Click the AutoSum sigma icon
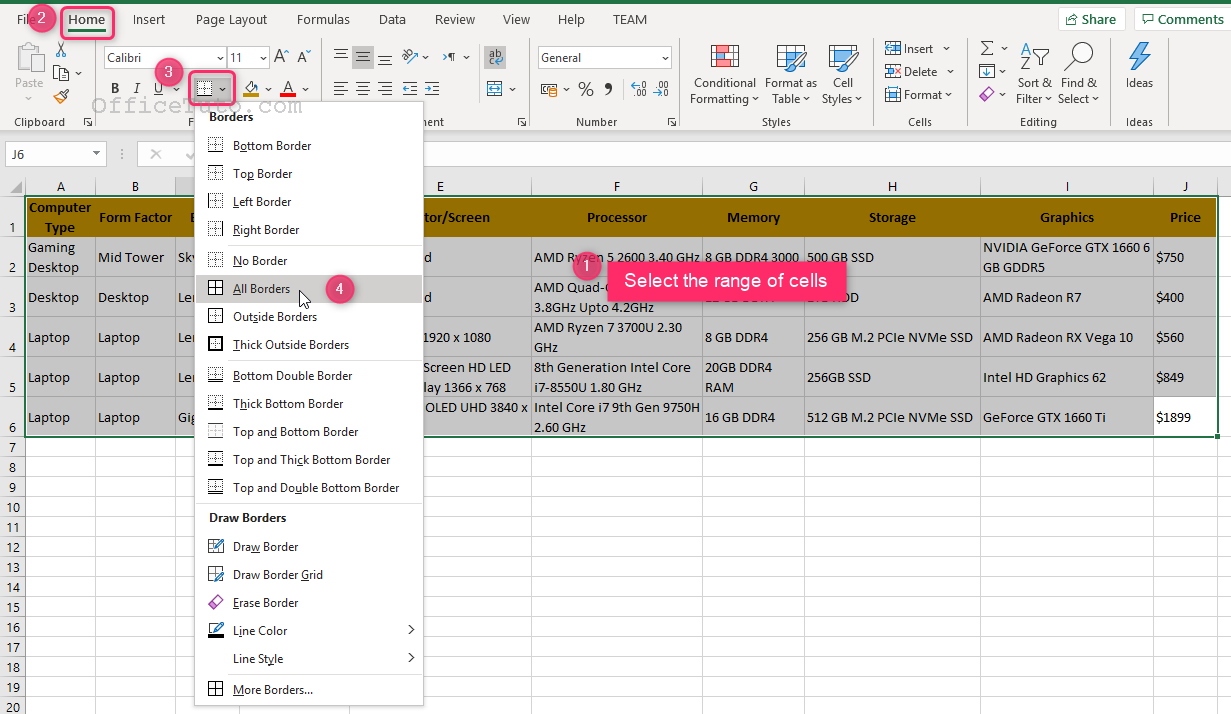Image resolution: width=1231 pixels, height=714 pixels. tap(987, 48)
